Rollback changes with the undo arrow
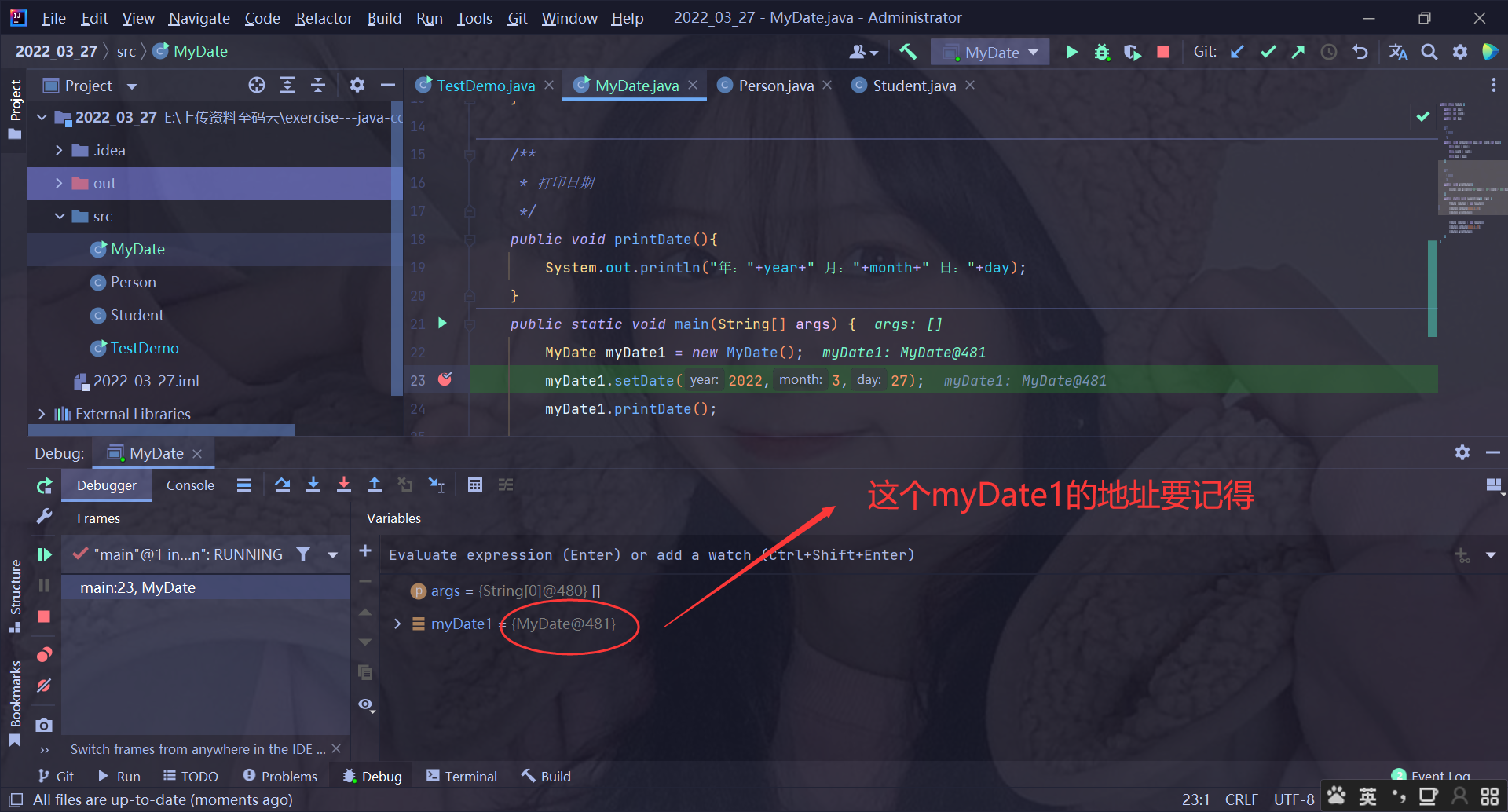This screenshot has height=812, width=1508. (x=1360, y=52)
